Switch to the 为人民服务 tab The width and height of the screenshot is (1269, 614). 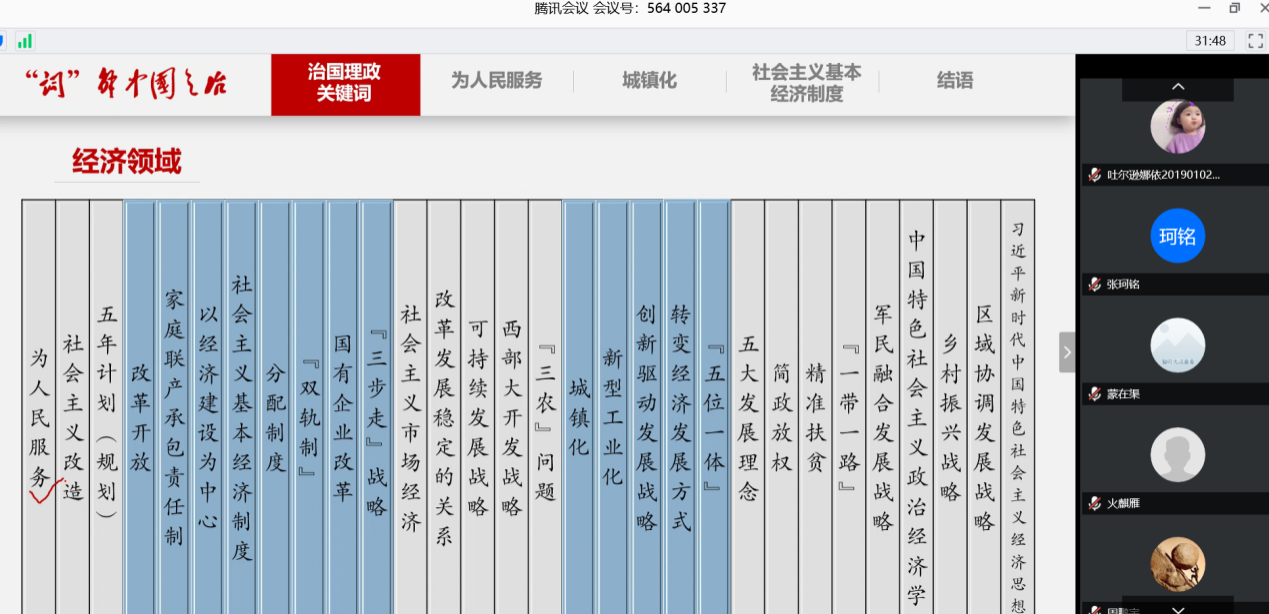click(x=496, y=81)
